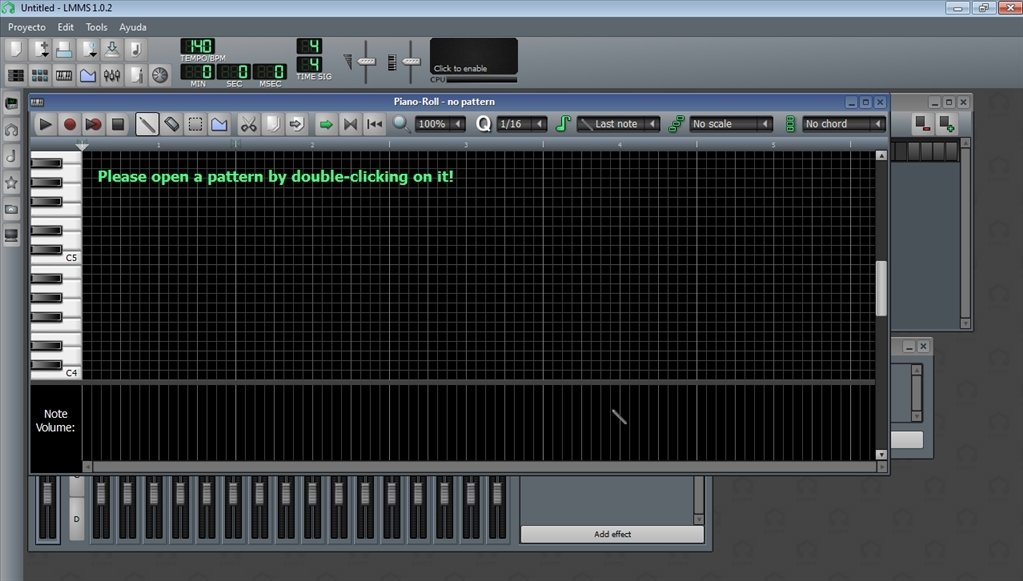Click the Piano-Roll horizontal scrollbar

coord(483,467)
